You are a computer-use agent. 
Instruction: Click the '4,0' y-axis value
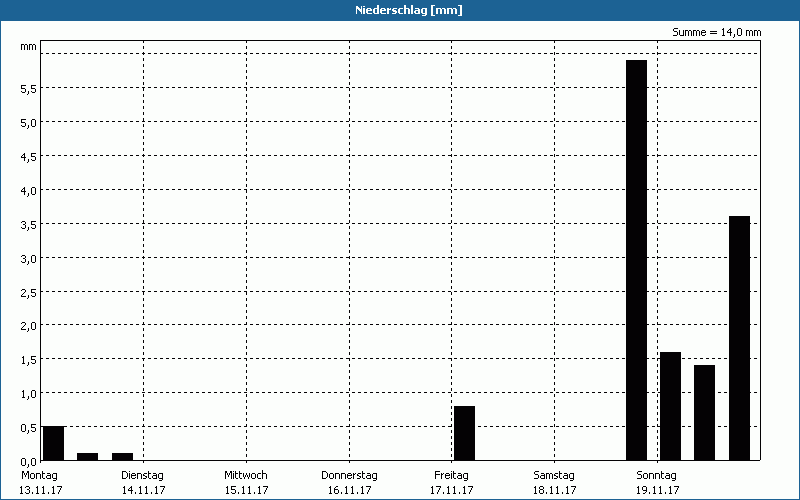click(29, 191)
